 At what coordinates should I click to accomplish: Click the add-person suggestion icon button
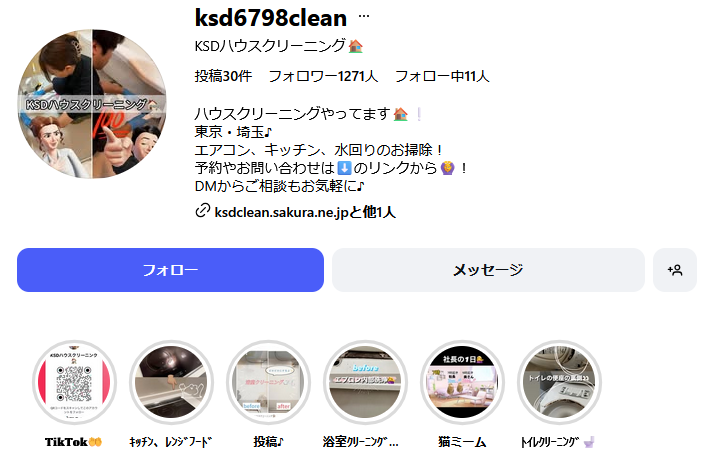(675, 270)
